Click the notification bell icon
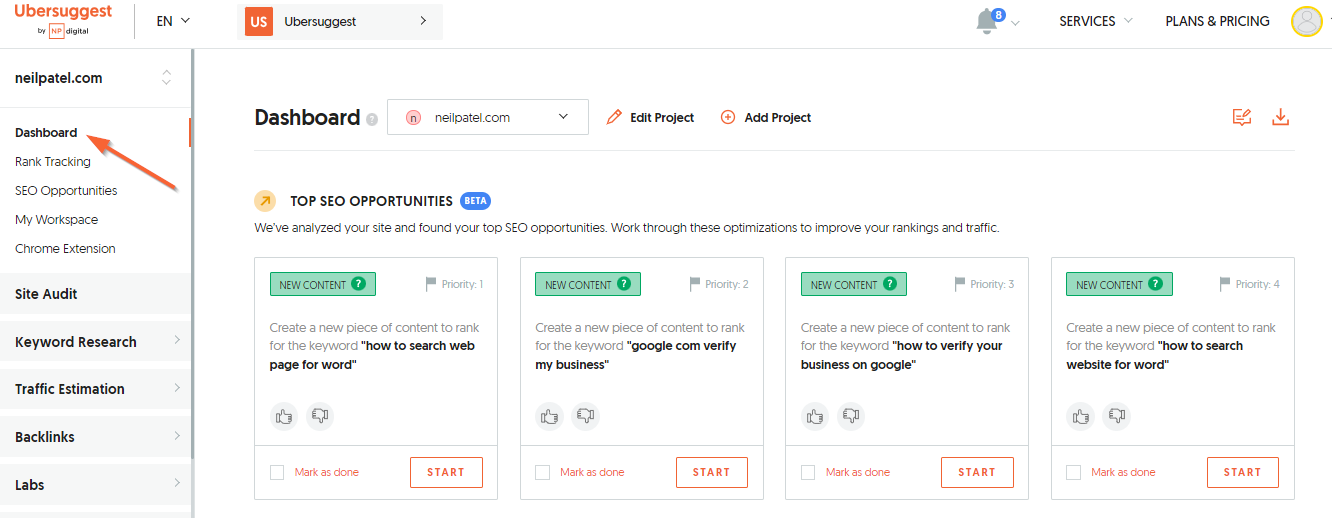Screen dimensions: 1332x518 (x=987, y=21)
